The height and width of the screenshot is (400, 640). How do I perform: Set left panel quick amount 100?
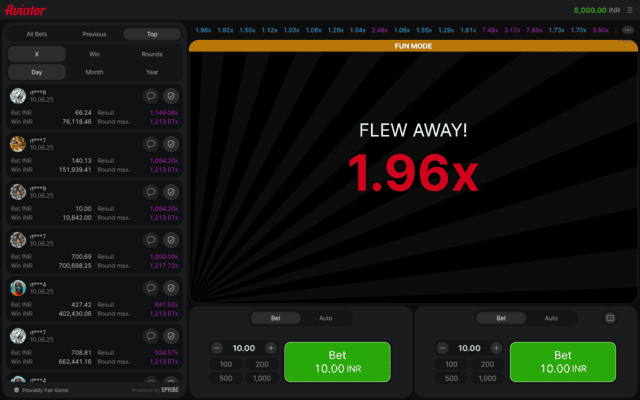coord(226,364)
